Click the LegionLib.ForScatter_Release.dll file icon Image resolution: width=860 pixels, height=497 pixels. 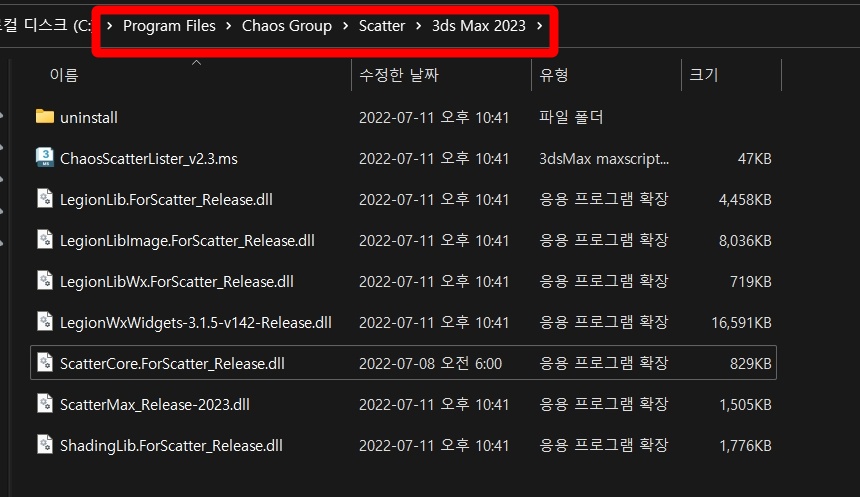[x=45, y=198]
